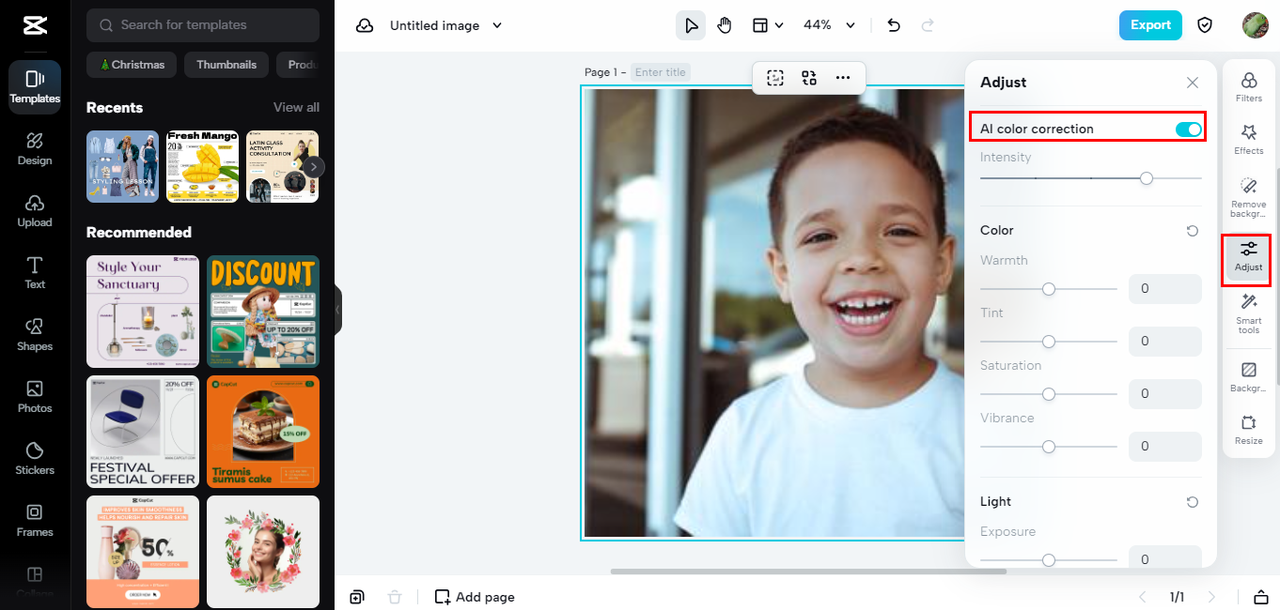The width and height of the screenshot is (1280, 610).
Task: Click the Saturation value input field
Action: pos(1165,394)
